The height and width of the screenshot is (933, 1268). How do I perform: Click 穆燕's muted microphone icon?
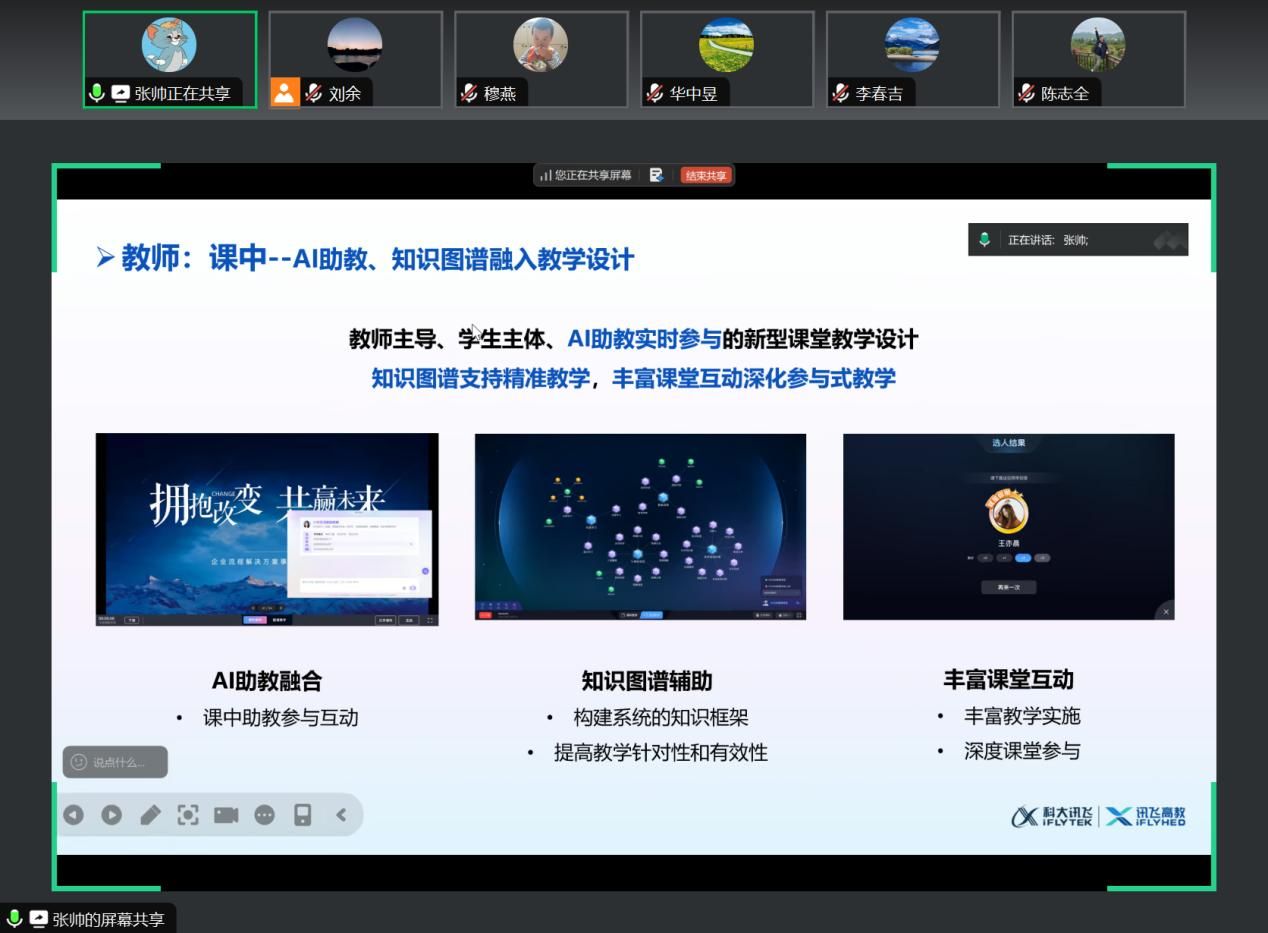(x=469, y=94)
